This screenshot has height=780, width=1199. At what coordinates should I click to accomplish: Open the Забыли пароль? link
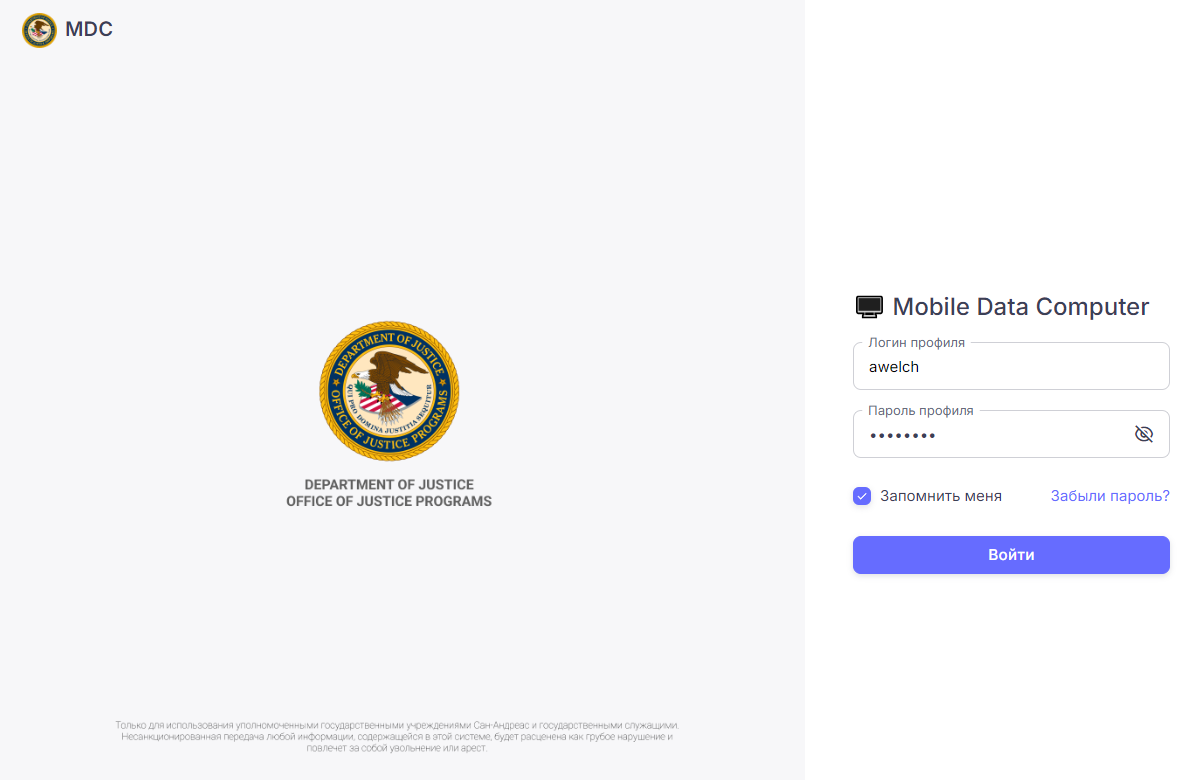click(1110, 496)
